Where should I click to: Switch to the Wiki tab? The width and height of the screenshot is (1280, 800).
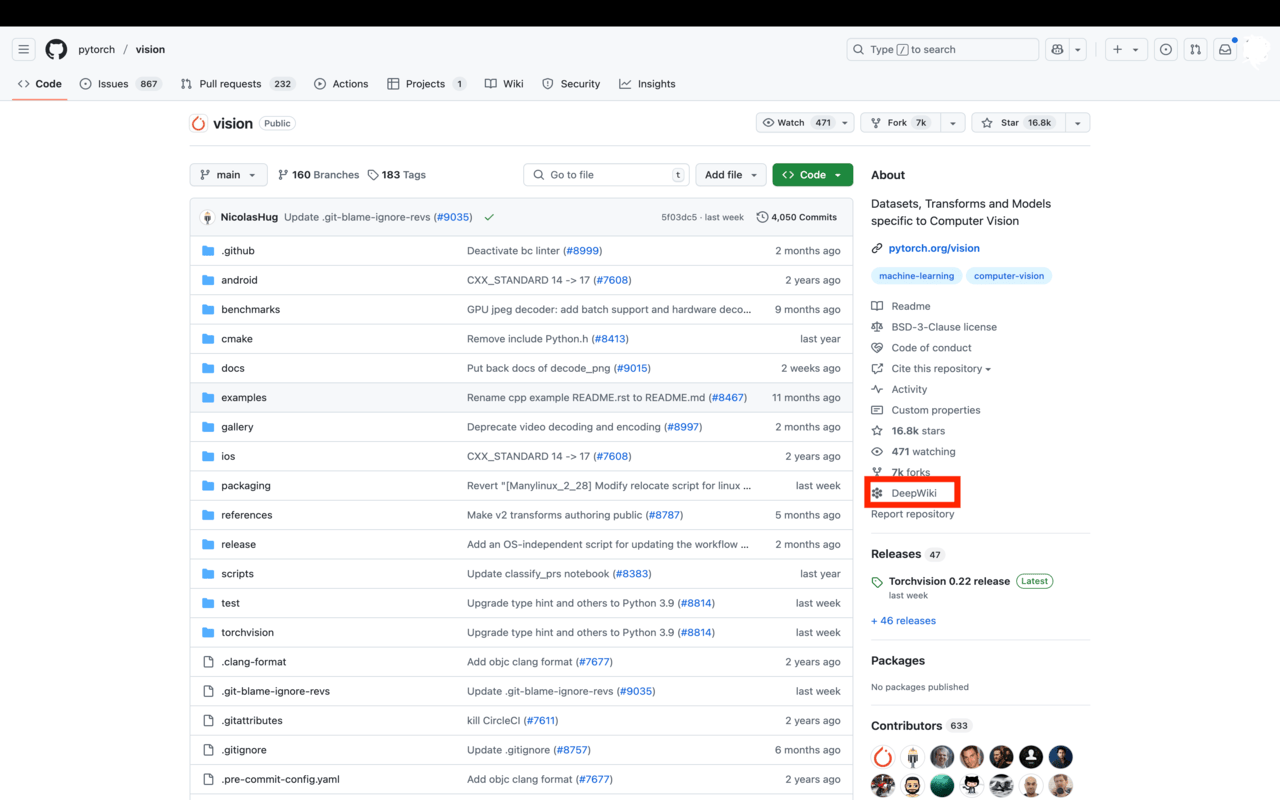[504, 84]
